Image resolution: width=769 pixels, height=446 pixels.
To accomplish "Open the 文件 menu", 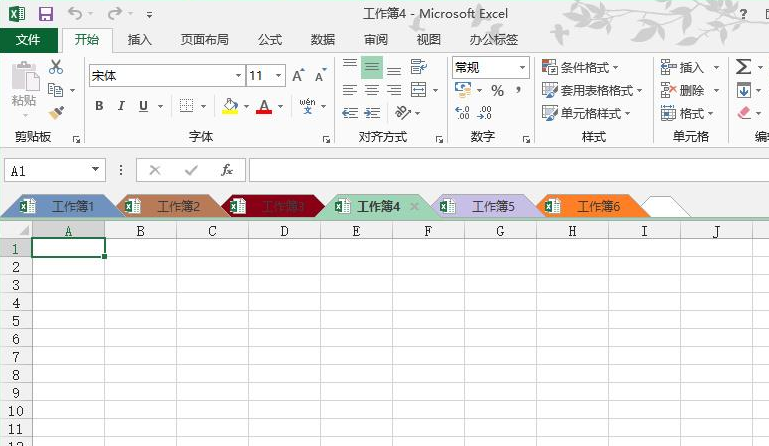I will 28,40.
